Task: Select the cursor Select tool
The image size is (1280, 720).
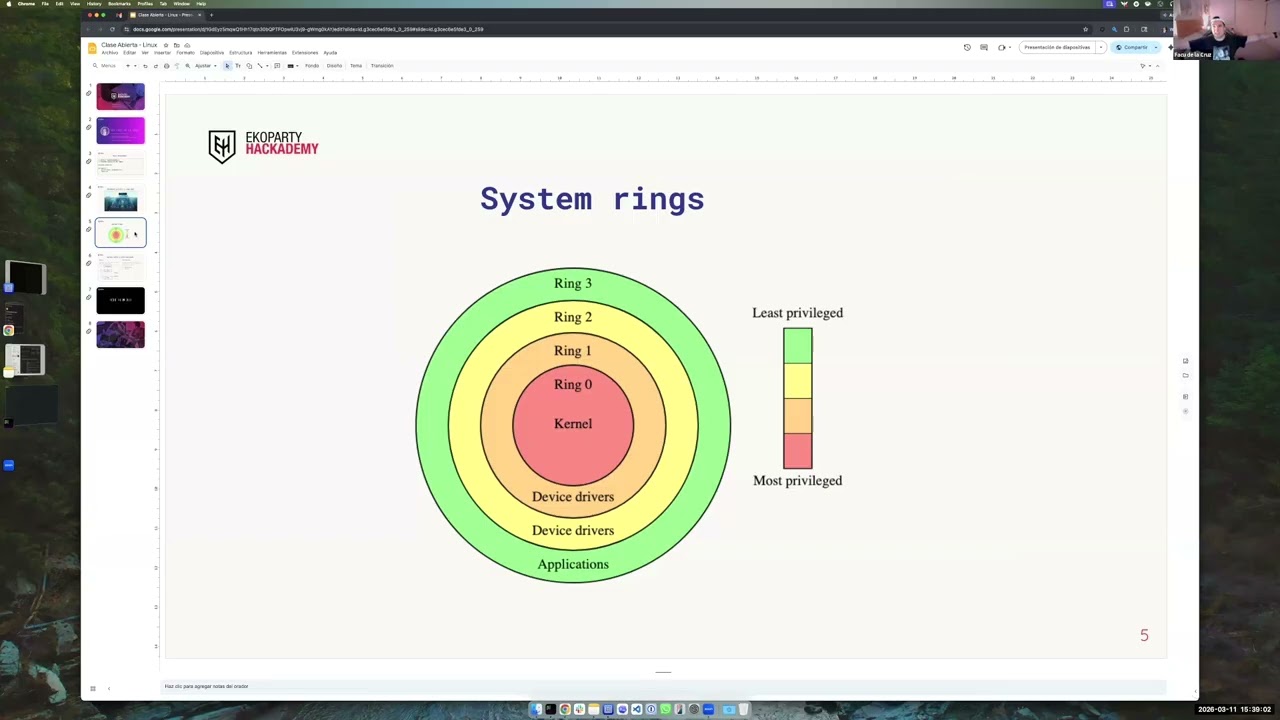Action: click(x=227, y=66)
